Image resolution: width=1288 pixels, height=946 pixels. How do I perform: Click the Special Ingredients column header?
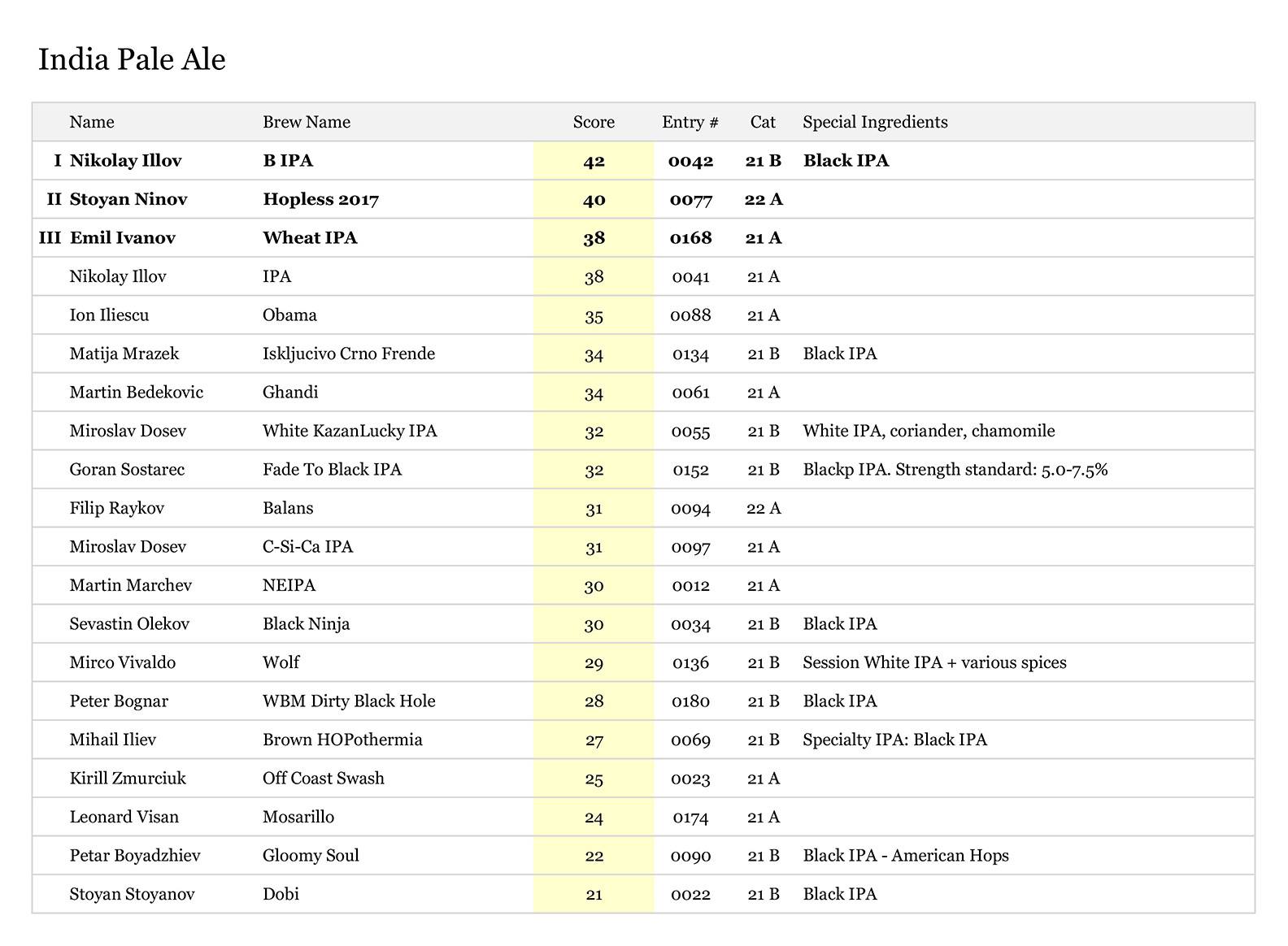(875, 123)
